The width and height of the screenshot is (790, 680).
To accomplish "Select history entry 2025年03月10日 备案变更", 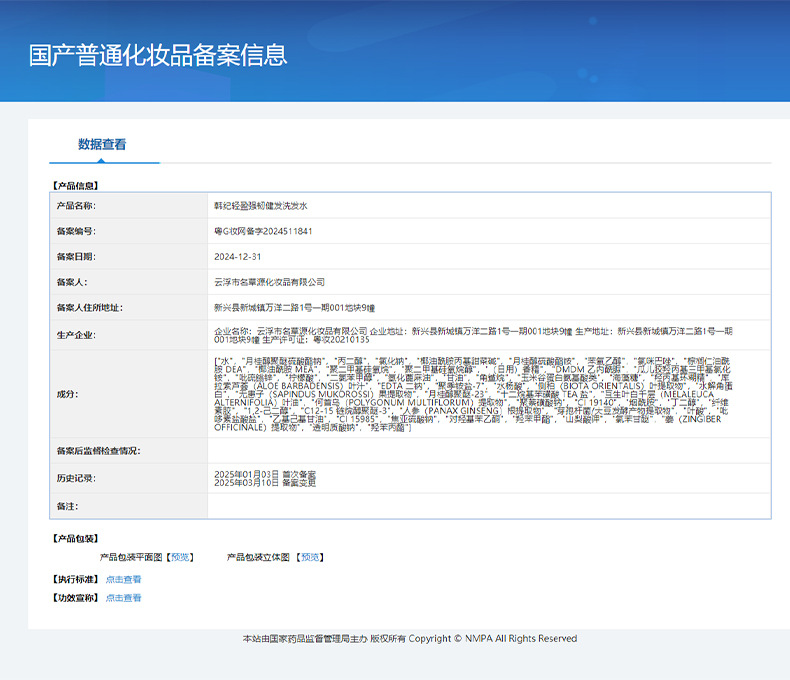I will pos(265,483).
